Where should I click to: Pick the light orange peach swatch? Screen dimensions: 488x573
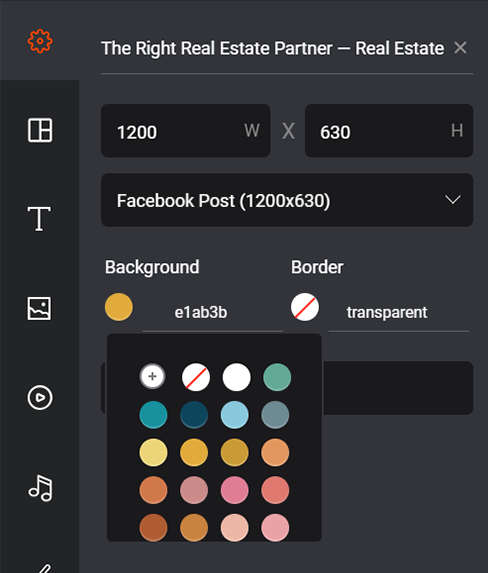point(275,452)
